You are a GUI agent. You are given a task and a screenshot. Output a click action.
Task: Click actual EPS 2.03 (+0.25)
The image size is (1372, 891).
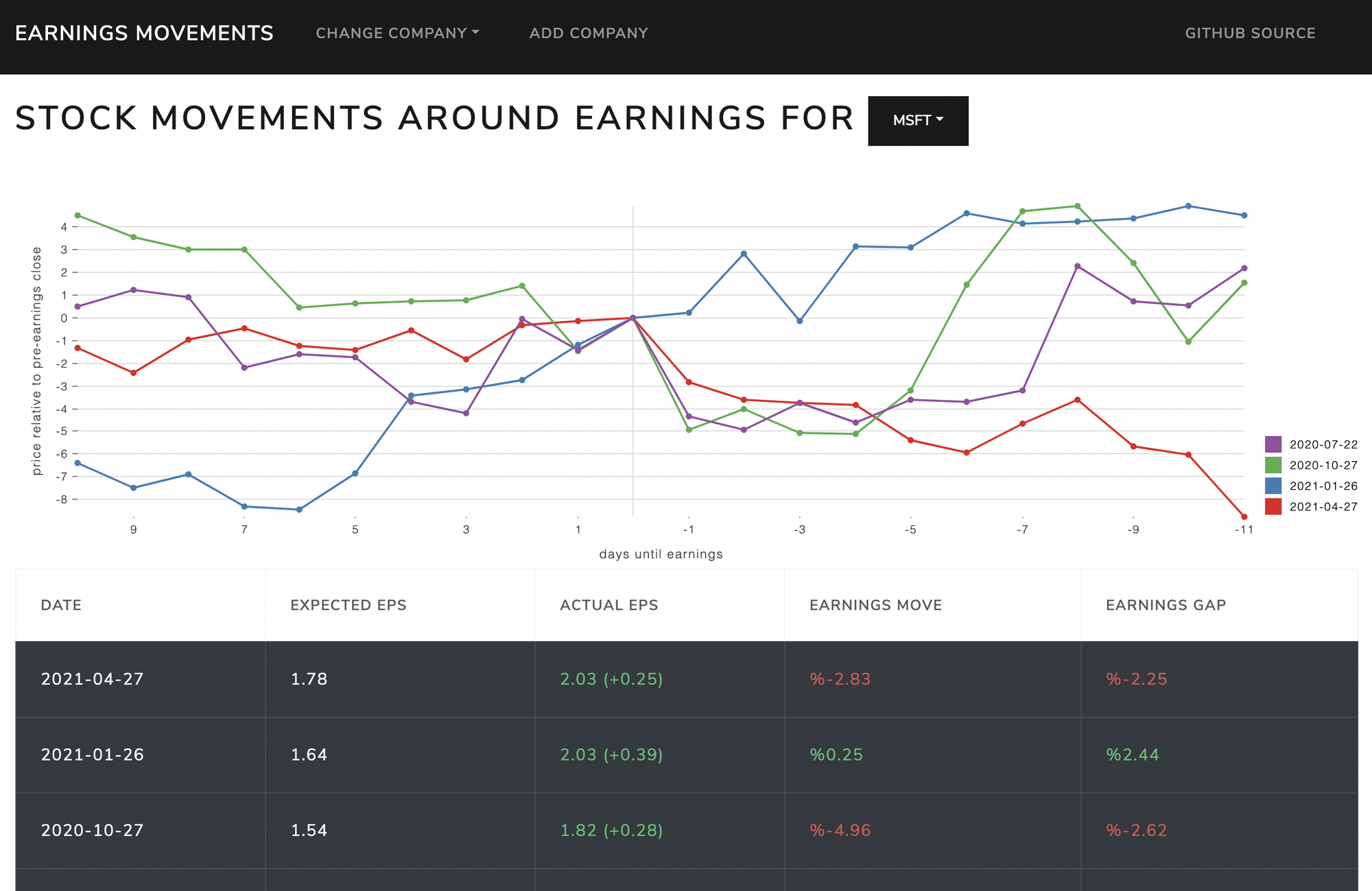611,679
